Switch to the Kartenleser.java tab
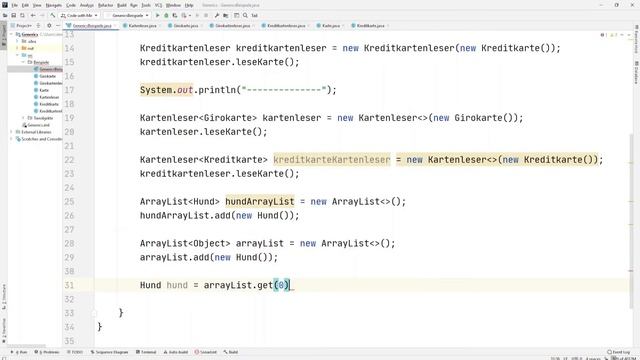The height and width of the screenshot is (360, 640). pyautogui.click(x=141, y=26)
